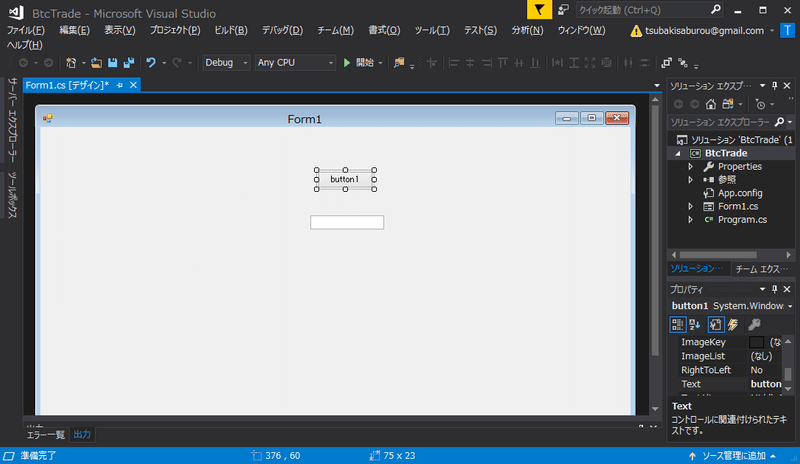This screenshot has width=800, height=464.
Task: Open the button1 object selector dropdown
Action: click(x=790, y=306)
